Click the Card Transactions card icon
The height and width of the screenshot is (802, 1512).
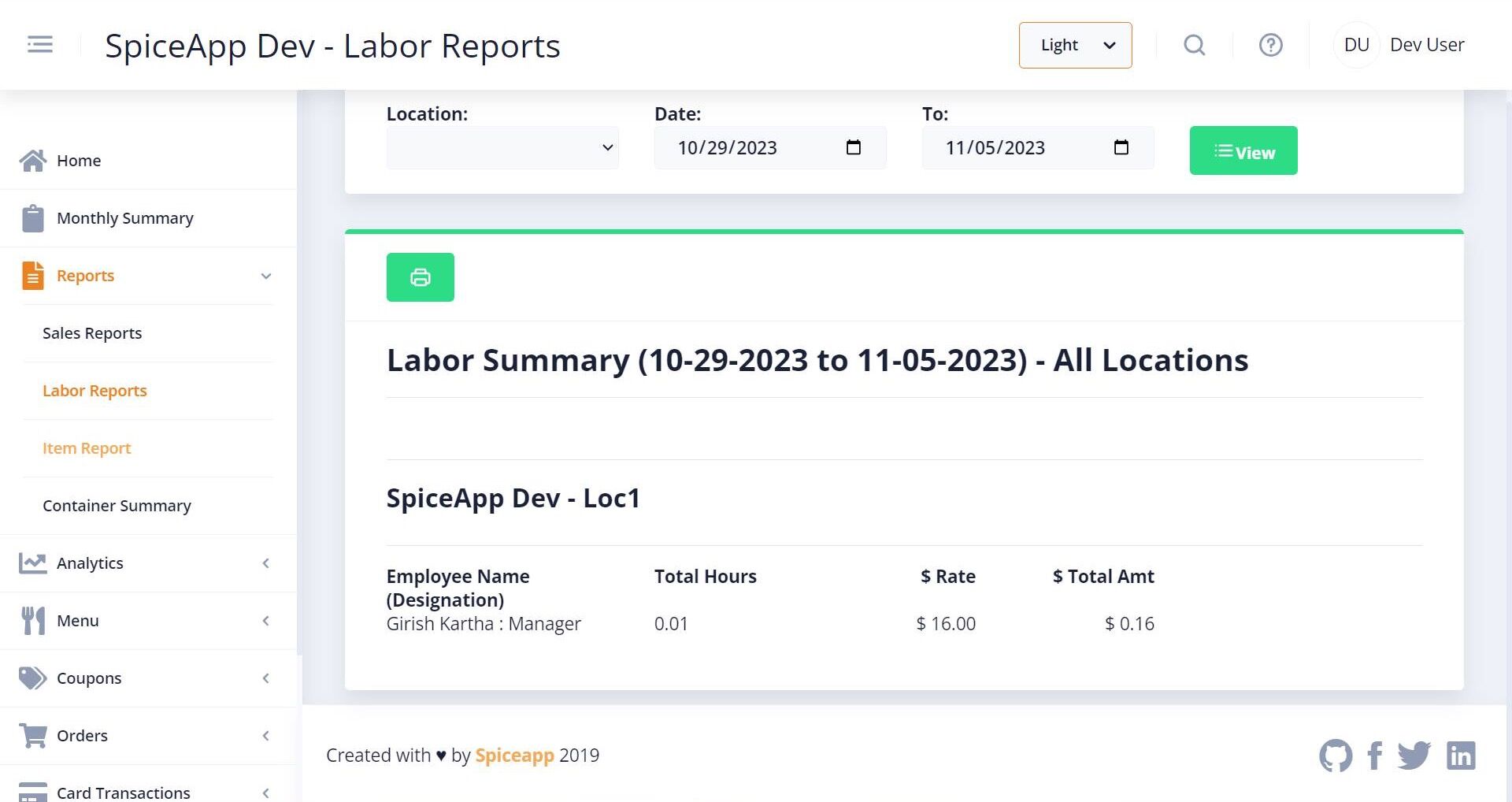(33, 792)
